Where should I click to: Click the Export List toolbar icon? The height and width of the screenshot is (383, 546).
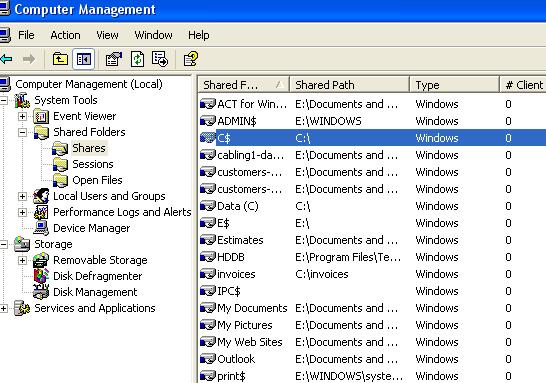[x=160, y=59]
